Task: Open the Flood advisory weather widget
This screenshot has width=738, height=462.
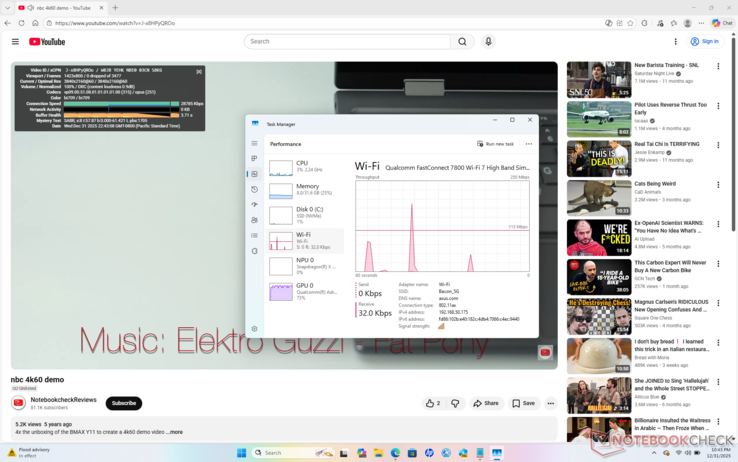Action: coord(29,453)
